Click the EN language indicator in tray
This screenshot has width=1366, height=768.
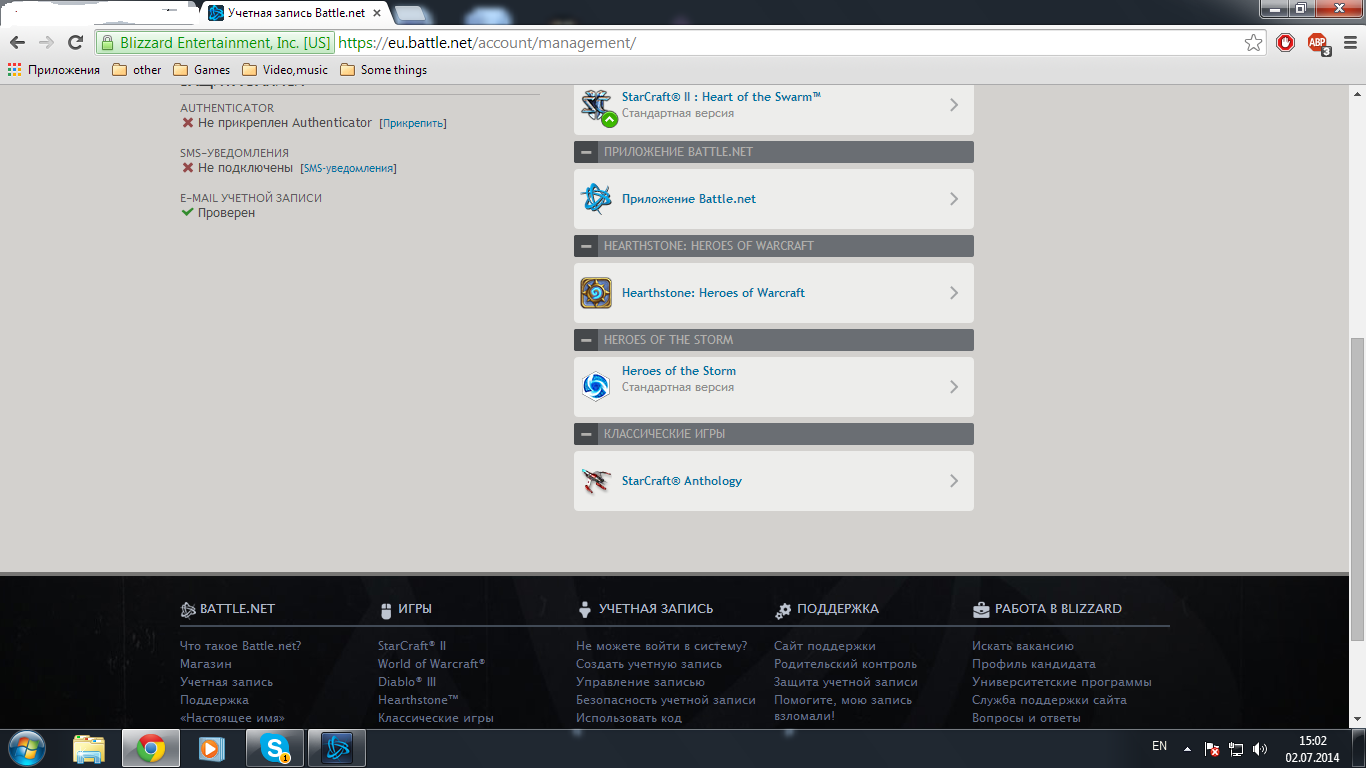tap(1159, 746)
